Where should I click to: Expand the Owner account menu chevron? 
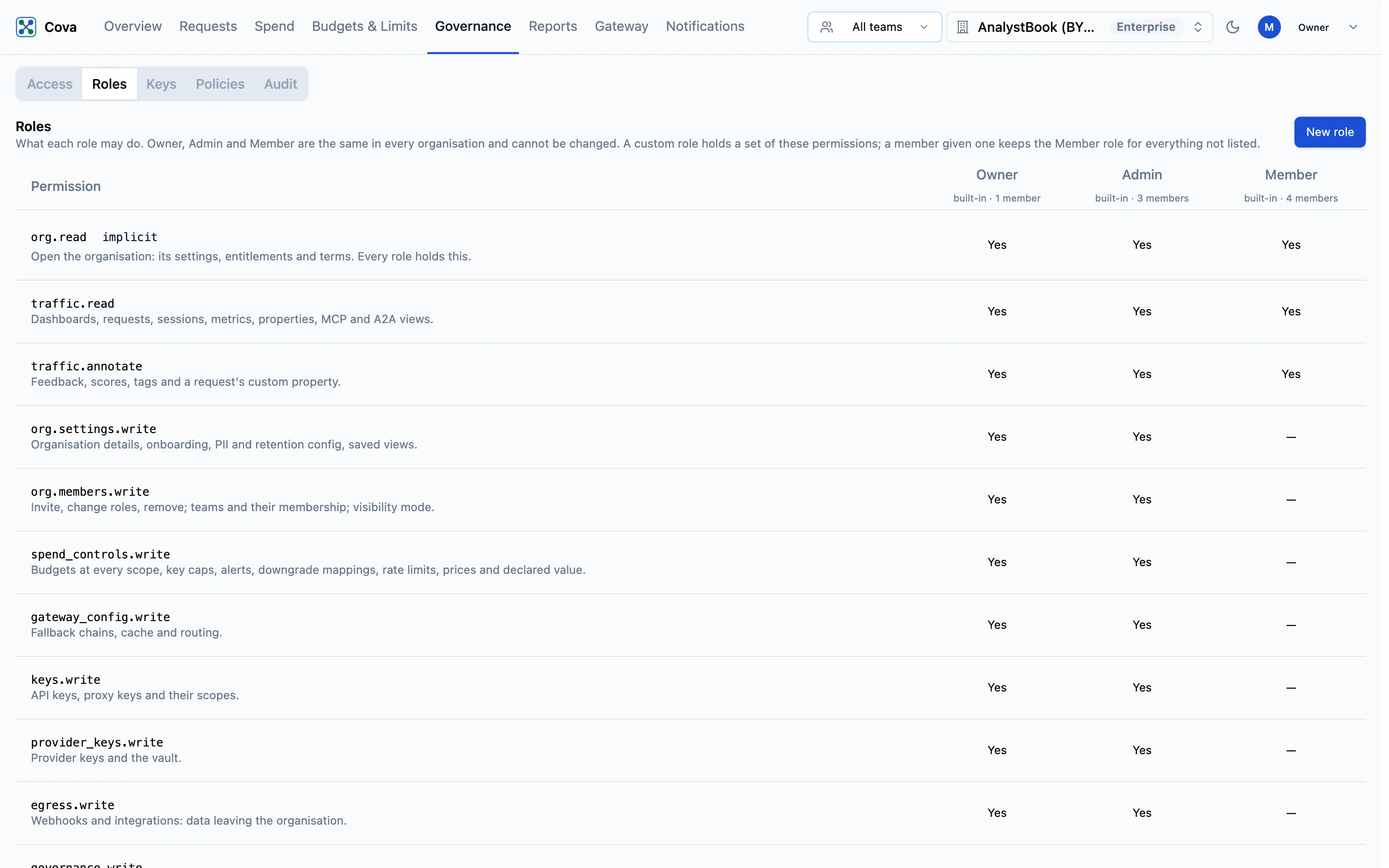(x=1353, y=27)
